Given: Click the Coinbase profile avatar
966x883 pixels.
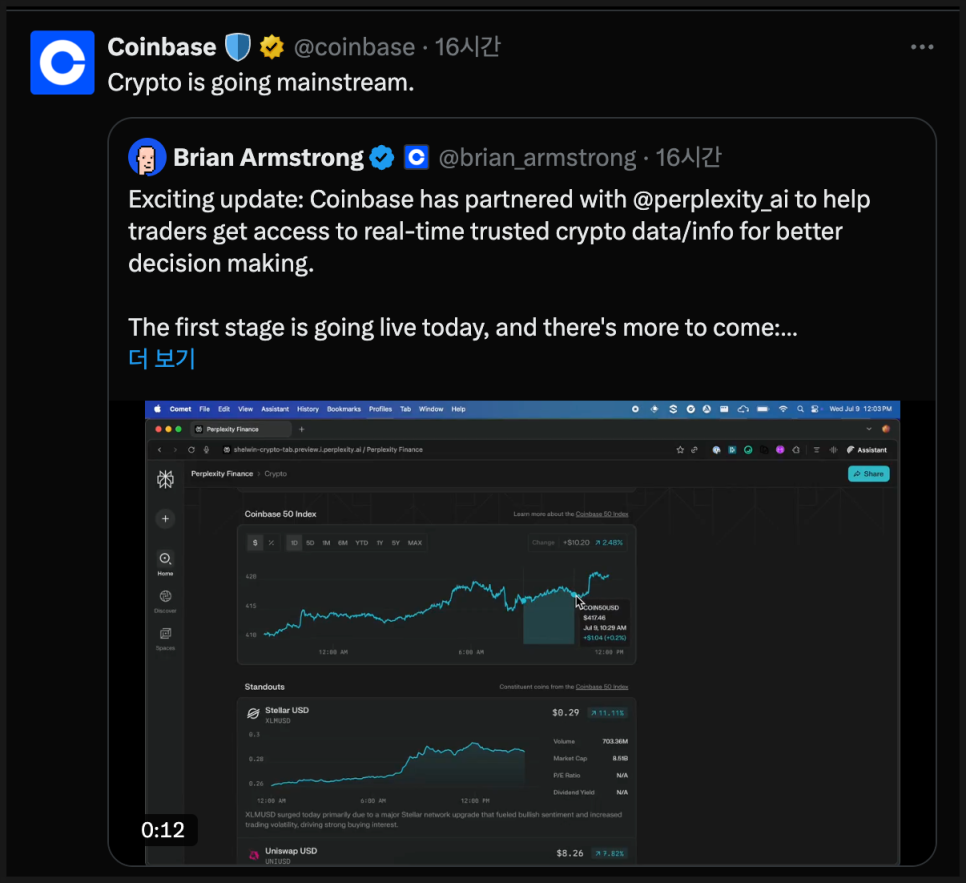Looking at the screenshot, I should [x=62, y=62].
